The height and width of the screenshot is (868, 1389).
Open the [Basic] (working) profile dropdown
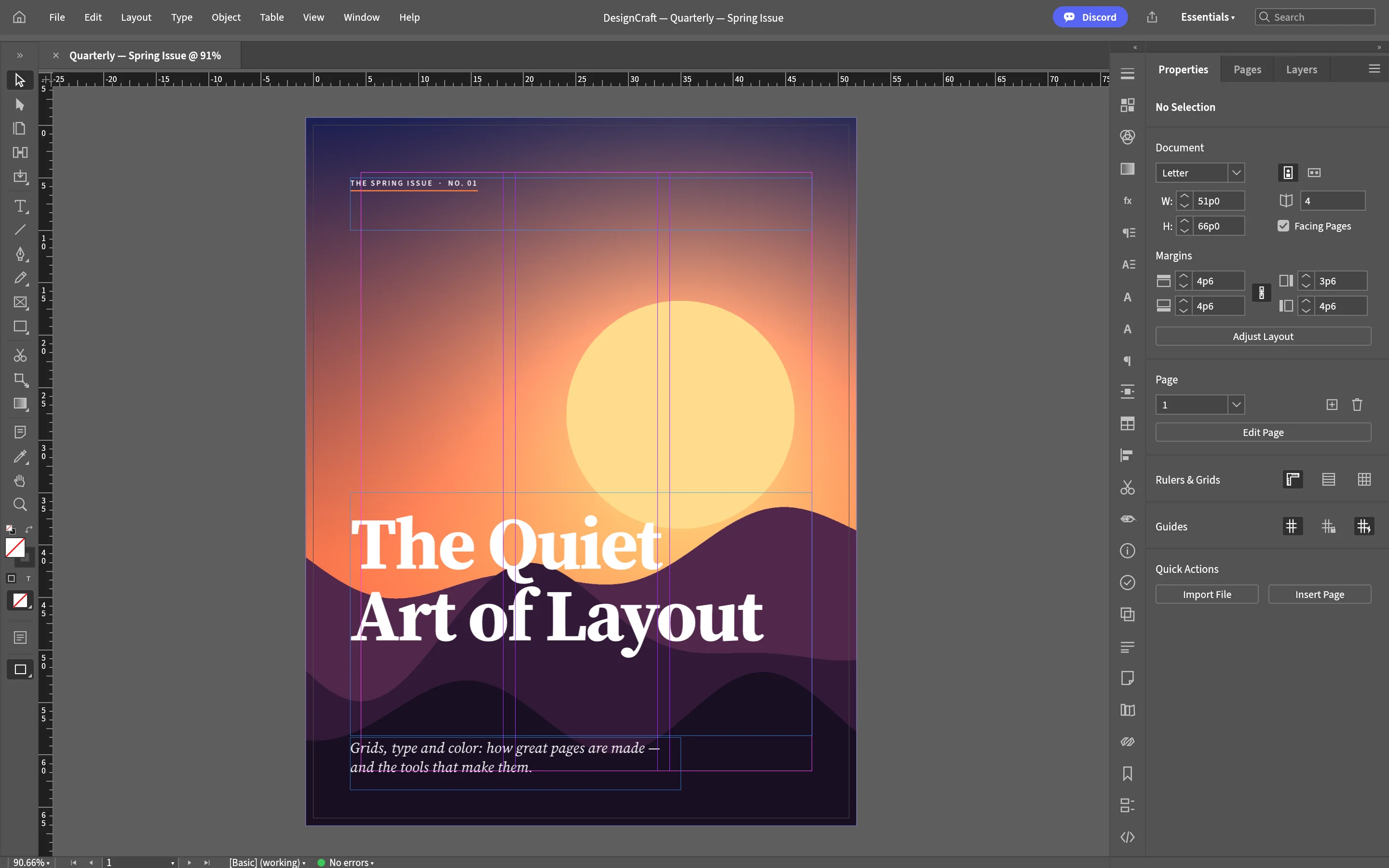pyautogui.click(x=268, y=862)
